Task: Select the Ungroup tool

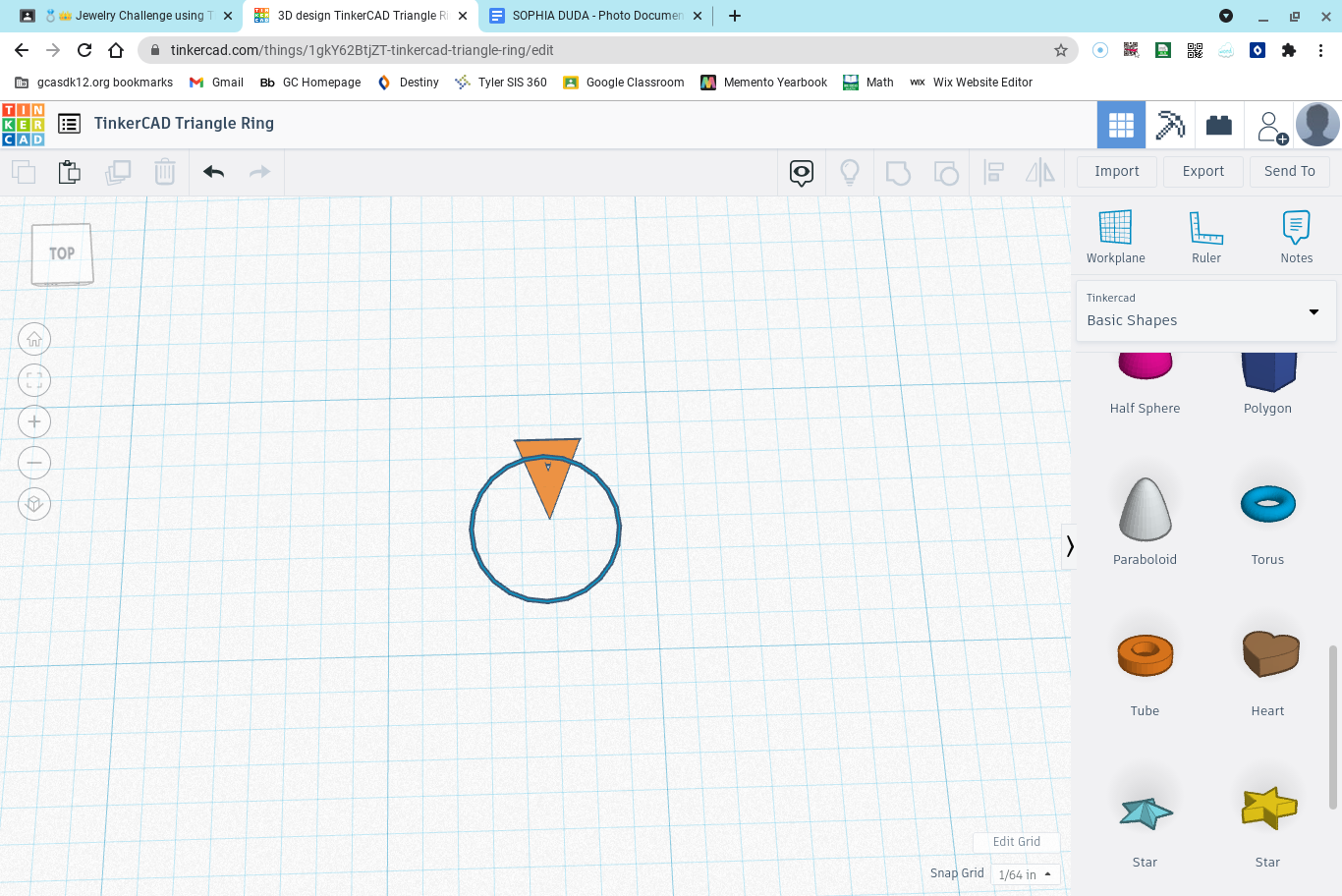Action: click(946, 172)
